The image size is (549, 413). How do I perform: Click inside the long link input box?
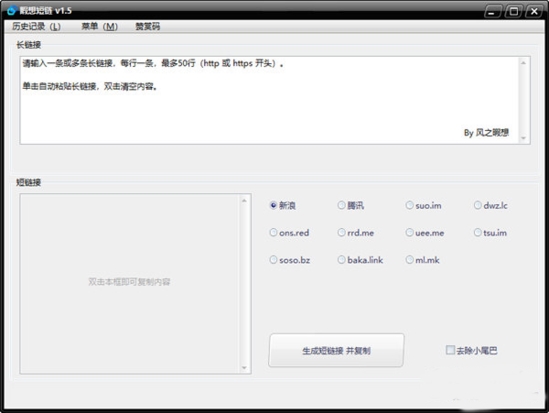[x=270, y=100]
